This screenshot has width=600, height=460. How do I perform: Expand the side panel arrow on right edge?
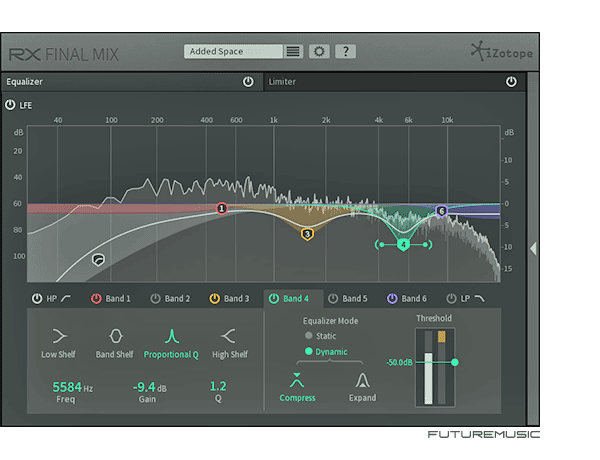[533, 248]
